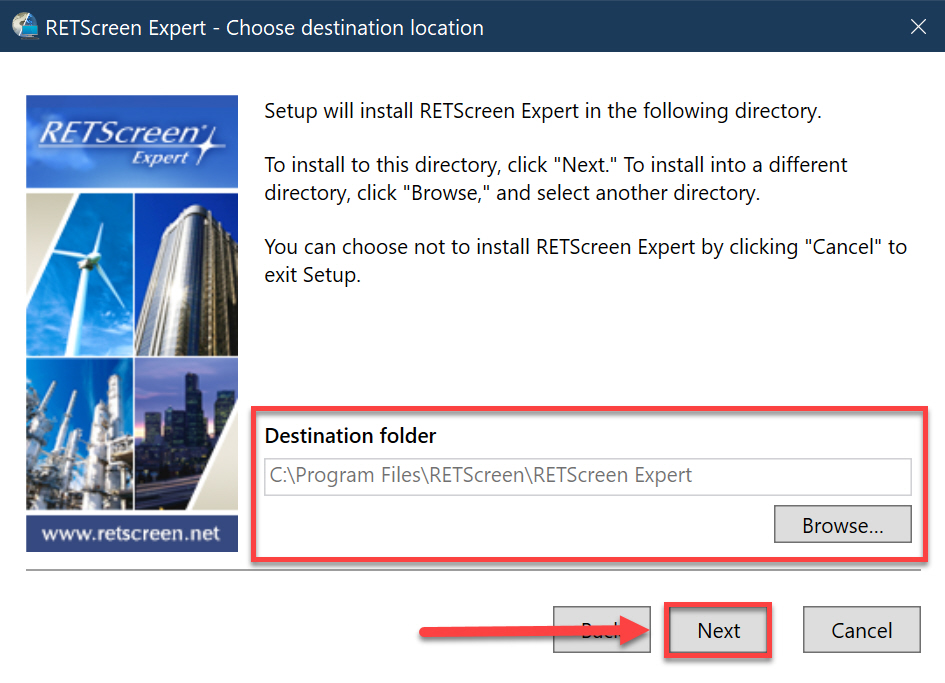Click the 'Destination folder' label
Screen dimensions: 945x683
(x=350, y=435)
